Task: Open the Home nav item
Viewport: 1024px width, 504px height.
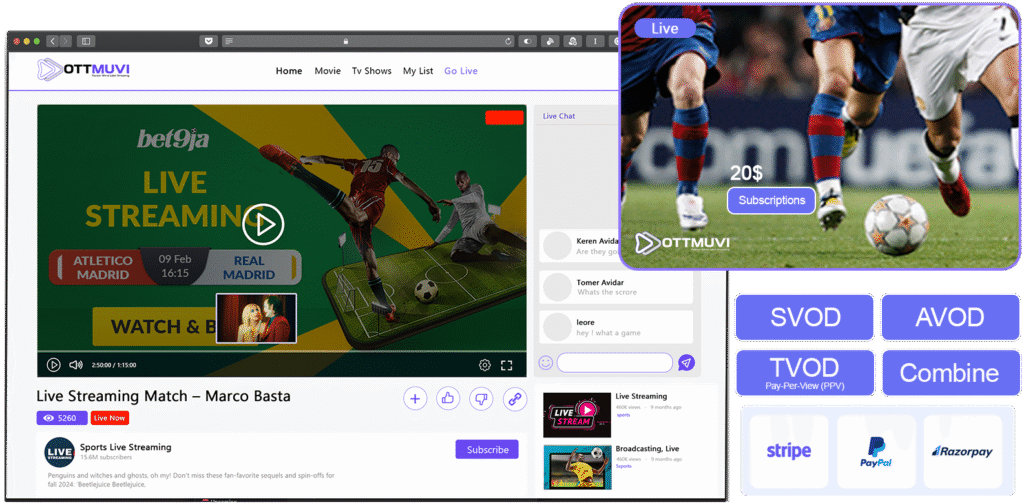Action: click(x=289, y=71)
